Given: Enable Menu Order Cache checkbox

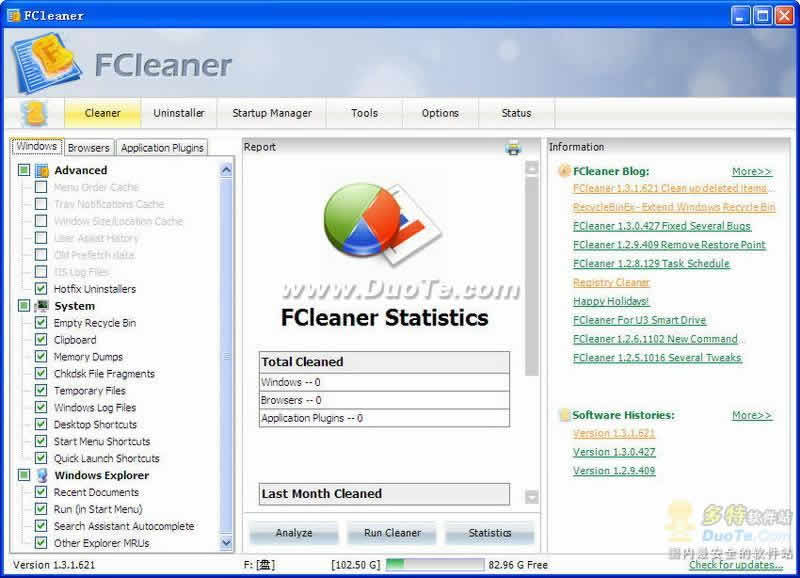Looking at the screenshot, I should (41, 187).
